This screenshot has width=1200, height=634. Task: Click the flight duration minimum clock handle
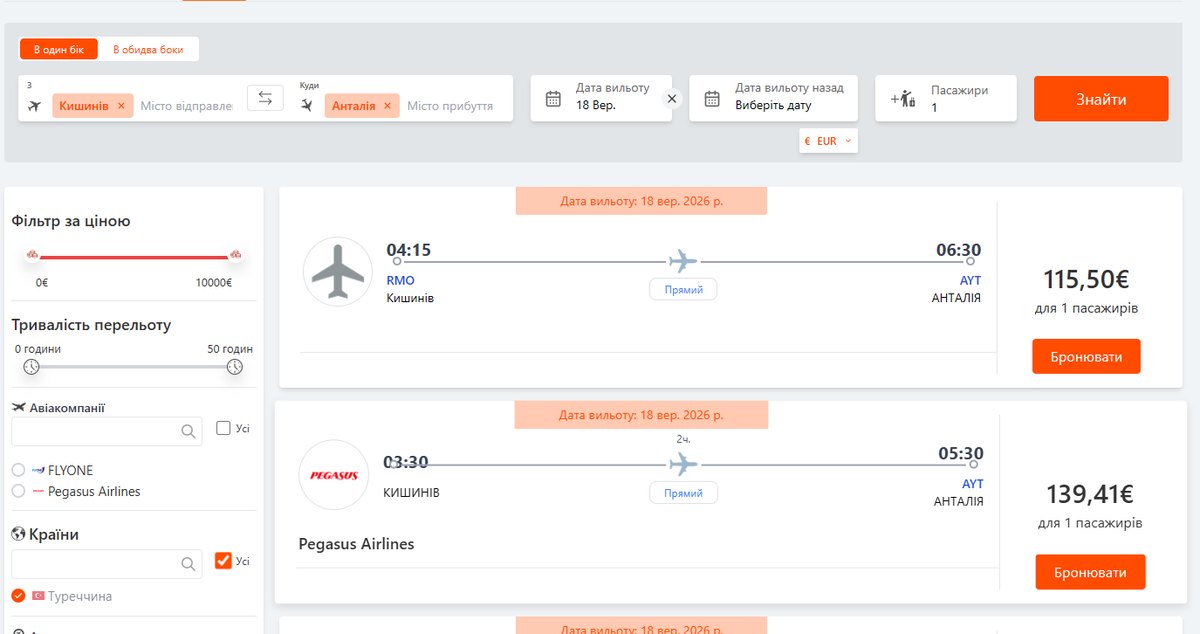pyautogui.click(x=31, y=367)
